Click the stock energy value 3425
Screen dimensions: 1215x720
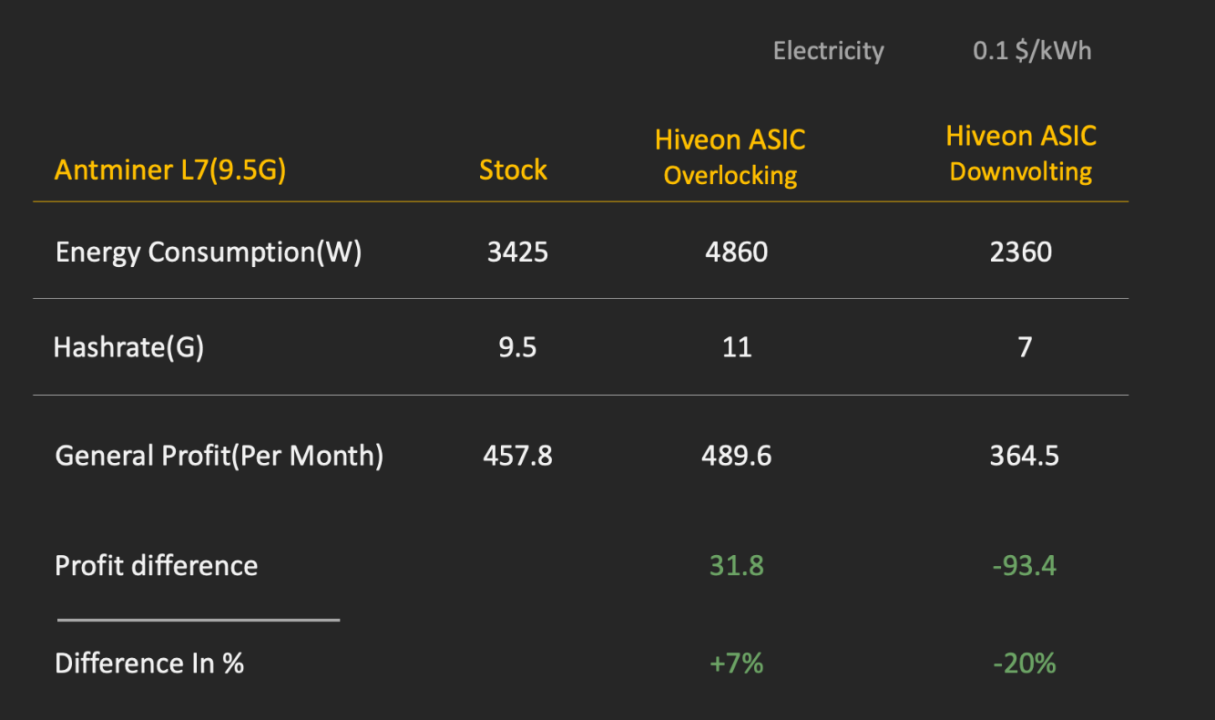coord(517,252)
